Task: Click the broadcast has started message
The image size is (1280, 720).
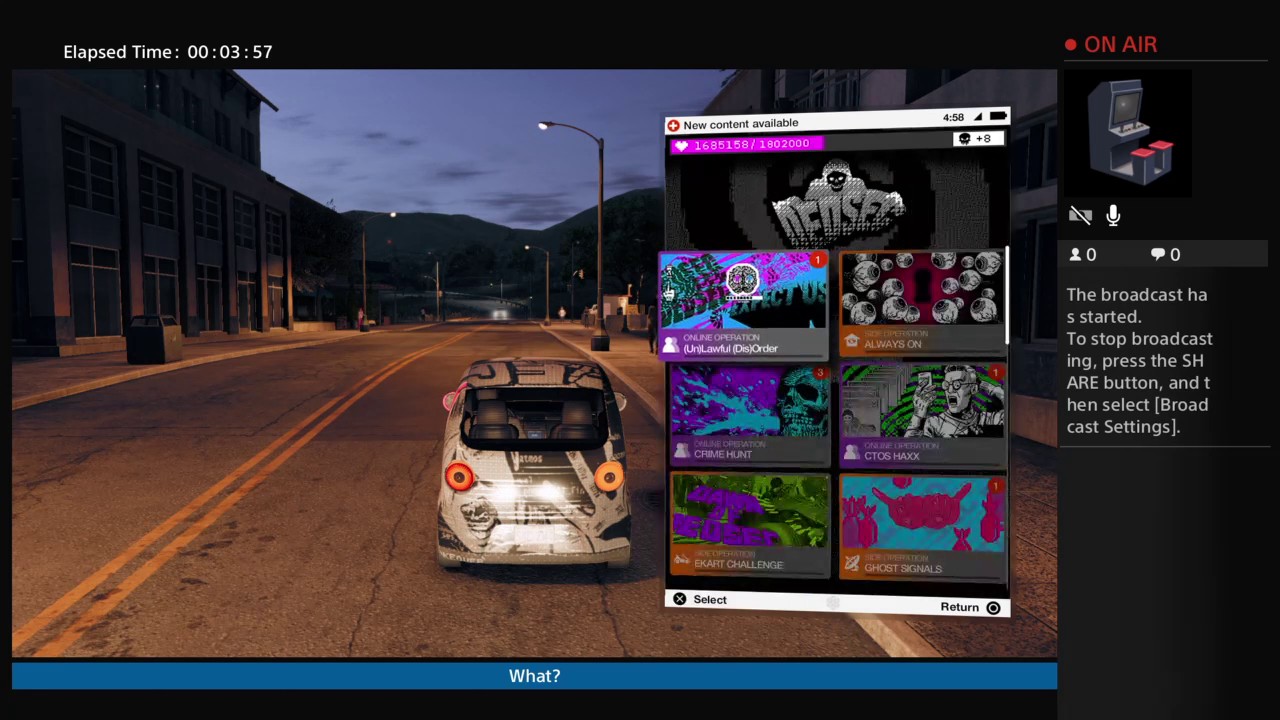Action: pyautogui.click(x=1140, y=360)
